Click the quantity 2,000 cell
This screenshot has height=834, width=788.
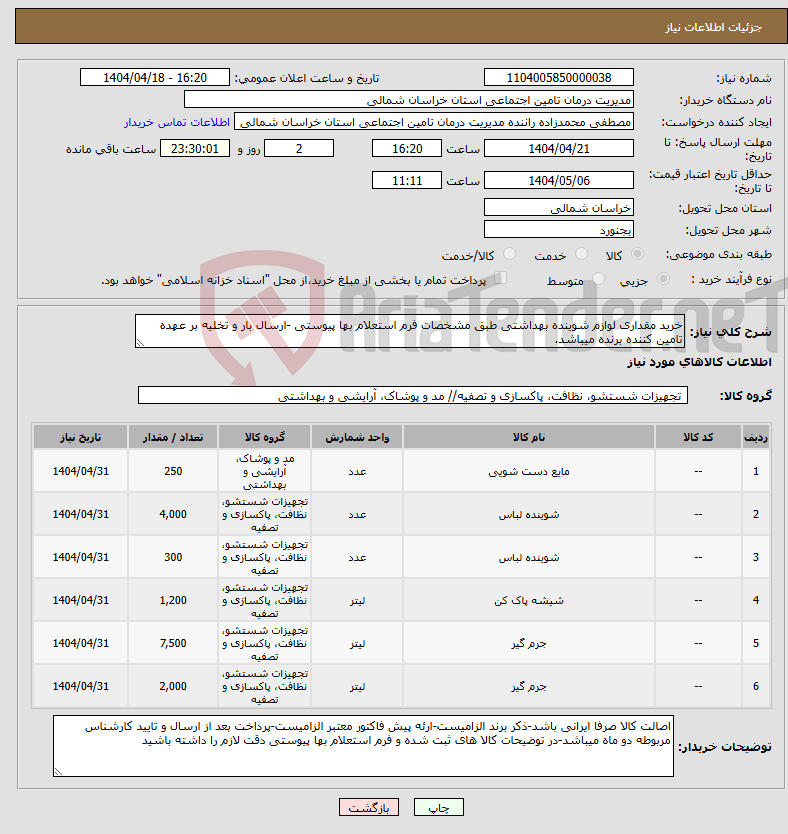coord(173,687)
